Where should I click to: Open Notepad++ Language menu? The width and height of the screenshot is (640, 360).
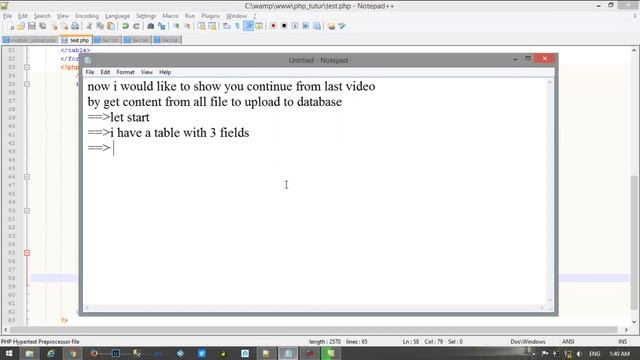tap(118, 16)
